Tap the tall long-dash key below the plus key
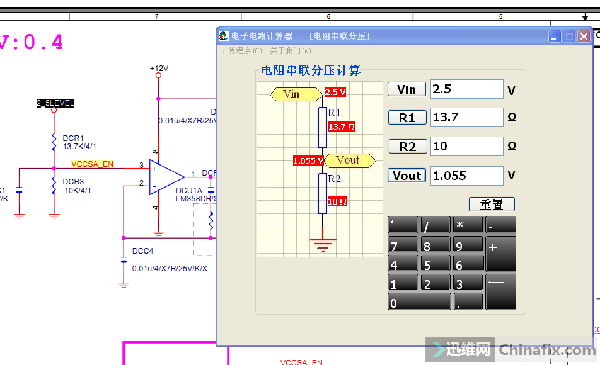Image resolution: width=600 pixels, height=365 pixels. [x=501, y=292]
